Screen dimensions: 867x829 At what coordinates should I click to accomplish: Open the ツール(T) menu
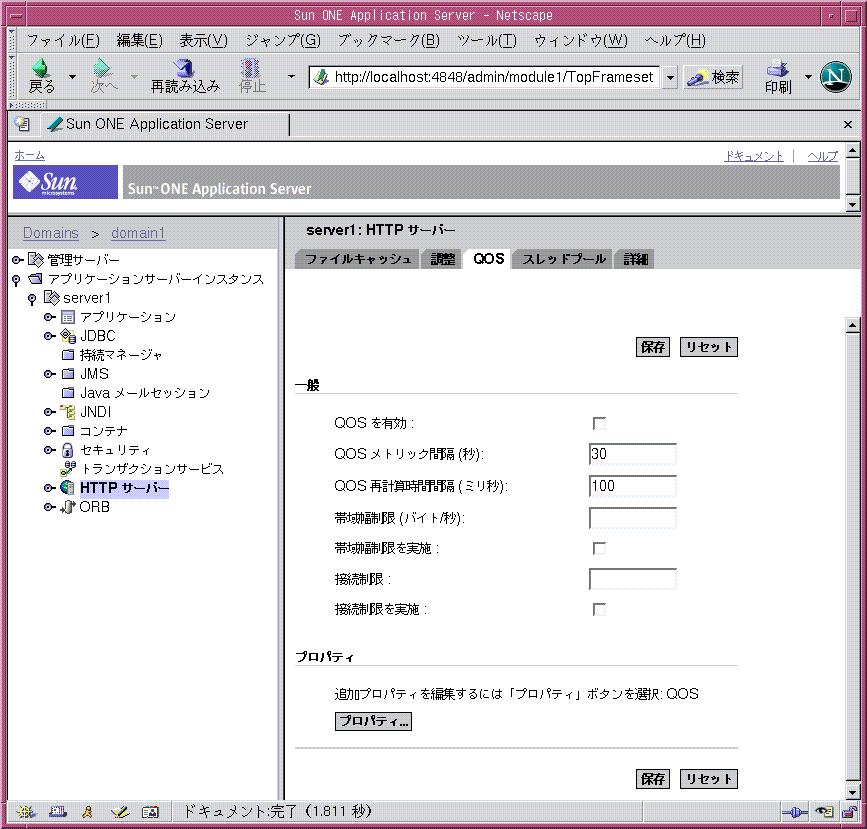tap(487, 40)
